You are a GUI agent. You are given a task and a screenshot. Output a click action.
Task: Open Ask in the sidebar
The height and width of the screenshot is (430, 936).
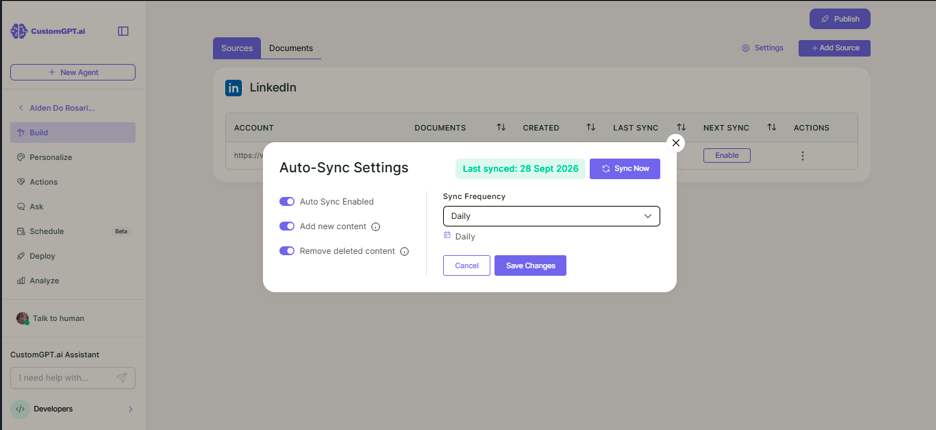[x=73, y=207]
